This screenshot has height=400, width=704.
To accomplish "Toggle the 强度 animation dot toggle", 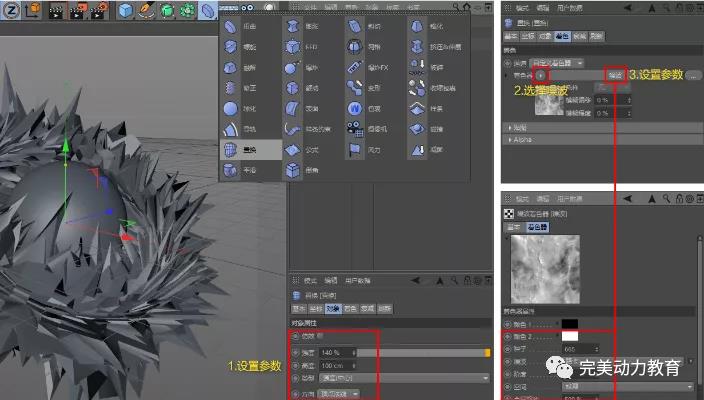I will pyautogui.click(x=295, y=352).
